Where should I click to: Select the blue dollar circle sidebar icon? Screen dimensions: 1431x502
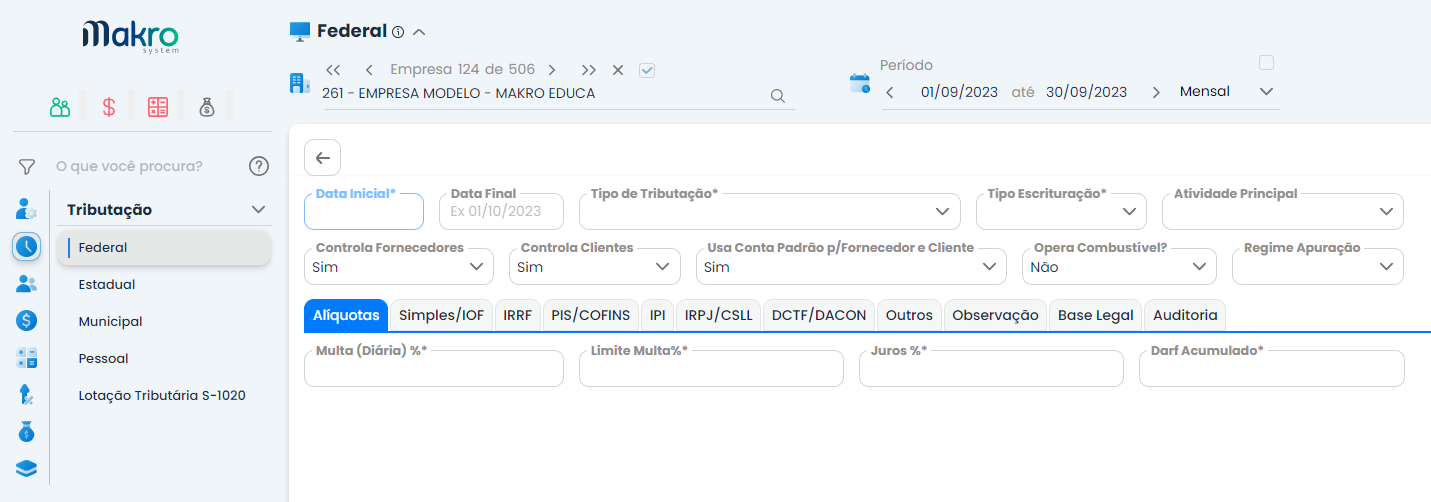click(27, 321)
